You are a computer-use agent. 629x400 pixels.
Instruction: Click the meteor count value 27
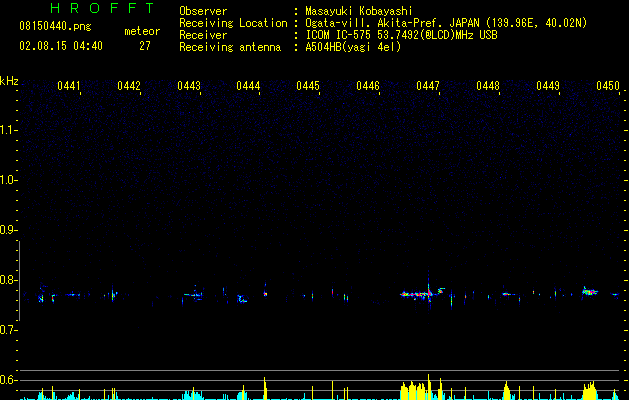[x=145, y=46]
